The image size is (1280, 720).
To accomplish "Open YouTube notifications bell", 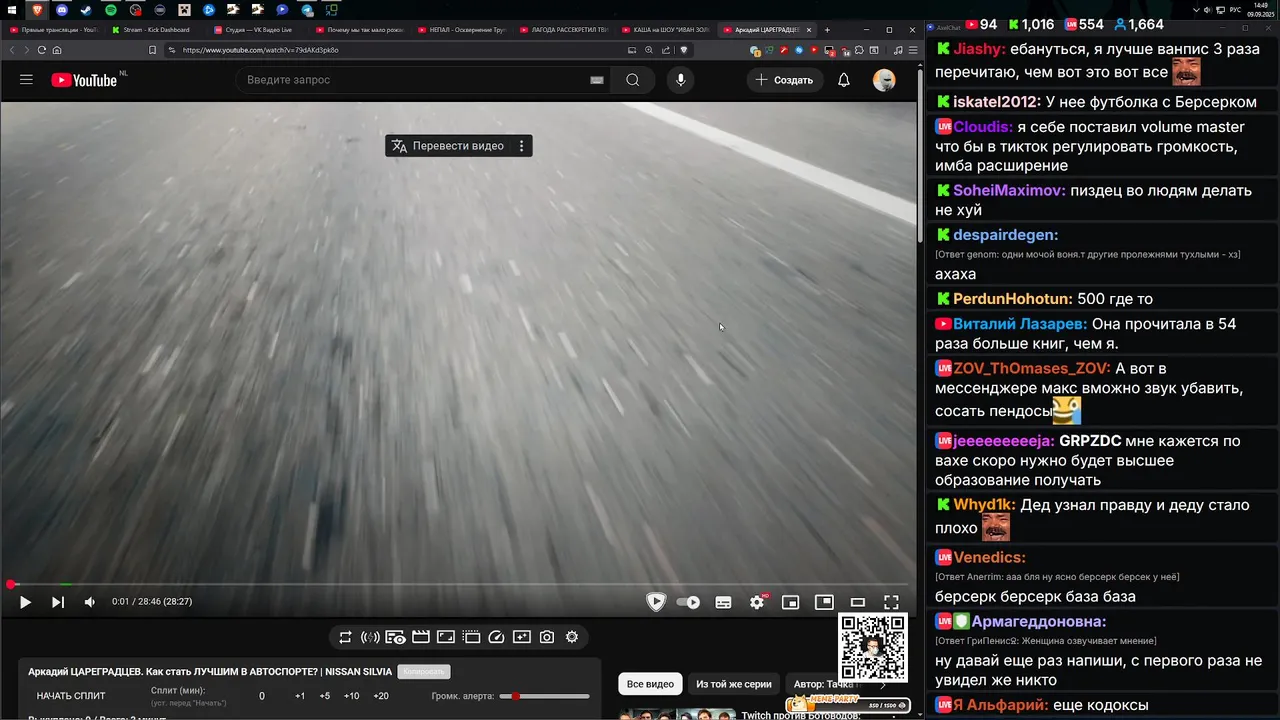I will pyautogui.click(x=843, y=80).
